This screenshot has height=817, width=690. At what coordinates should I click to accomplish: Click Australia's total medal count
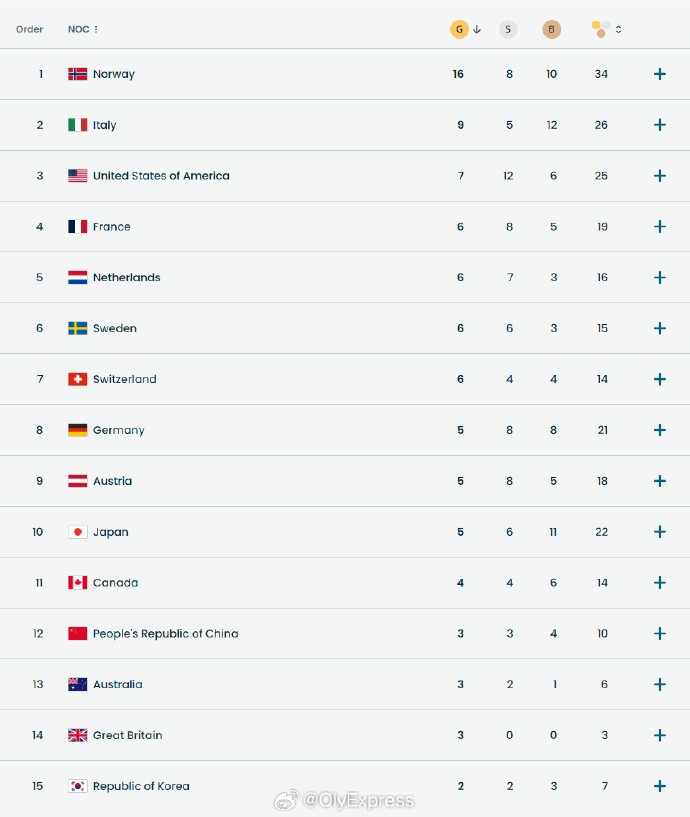(x=602, y=685)
